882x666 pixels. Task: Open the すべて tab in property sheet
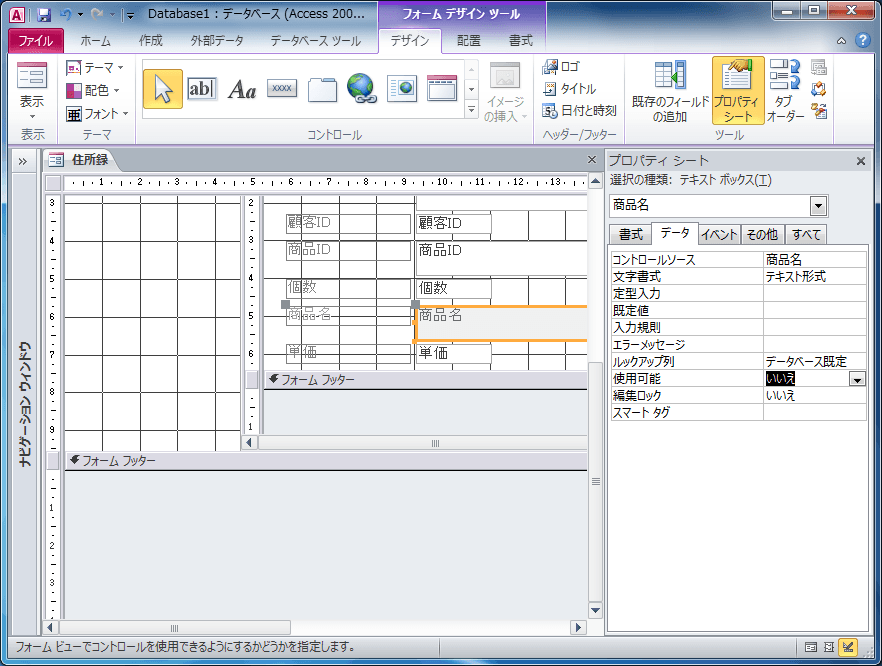806,235
